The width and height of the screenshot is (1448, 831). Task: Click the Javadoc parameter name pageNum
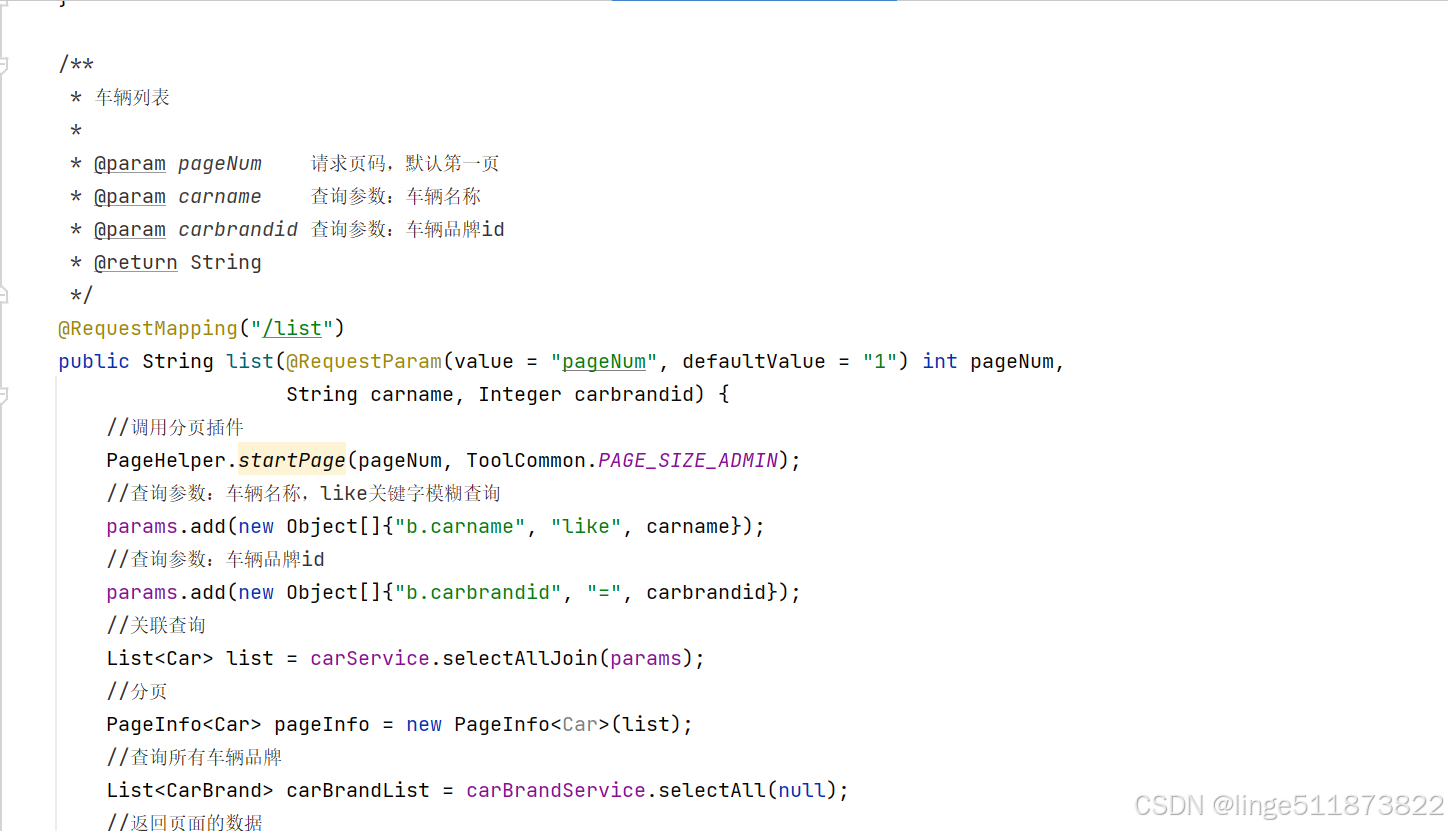click(220, 164)
